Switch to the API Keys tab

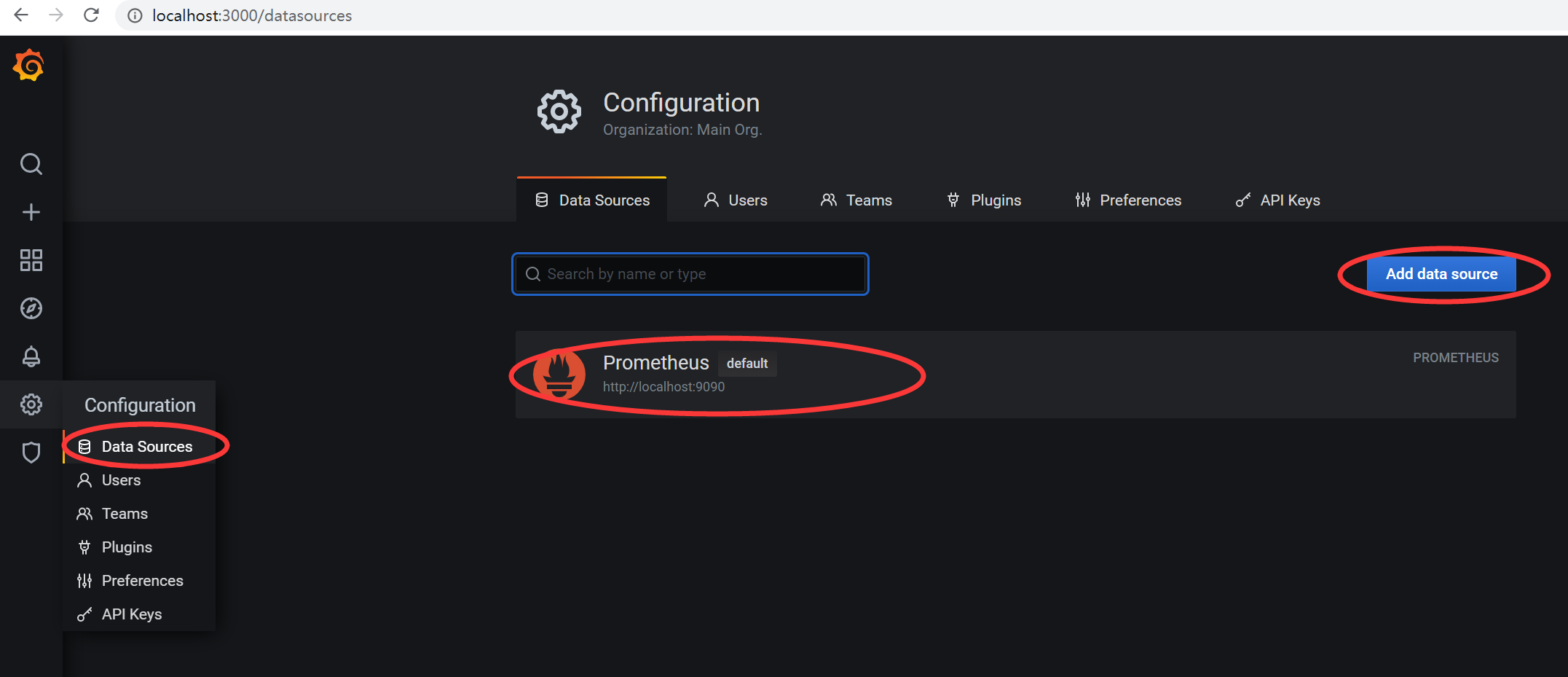tap(1278, 200)
